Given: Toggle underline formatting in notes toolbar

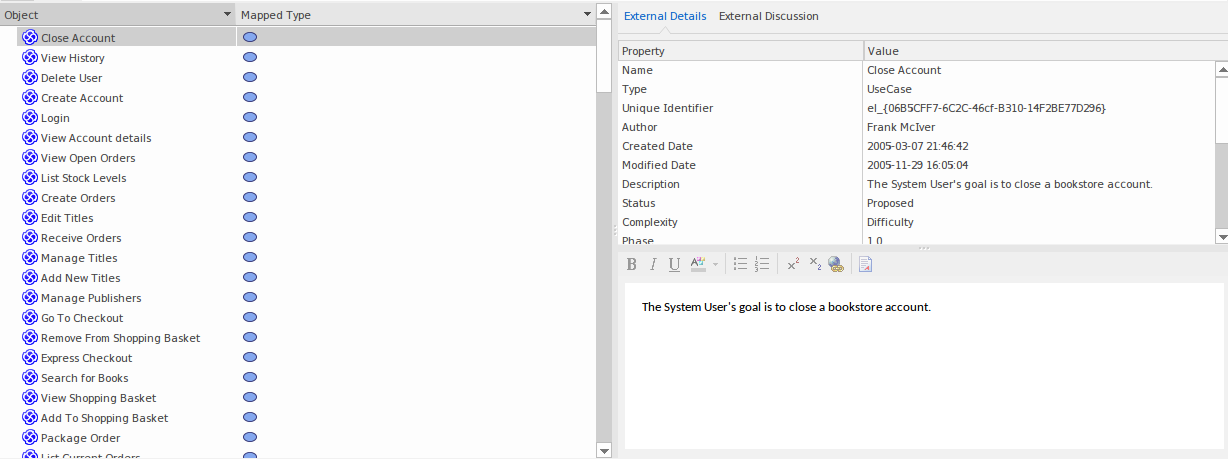Looking at the screenshot, I should [x=674, y=264].
